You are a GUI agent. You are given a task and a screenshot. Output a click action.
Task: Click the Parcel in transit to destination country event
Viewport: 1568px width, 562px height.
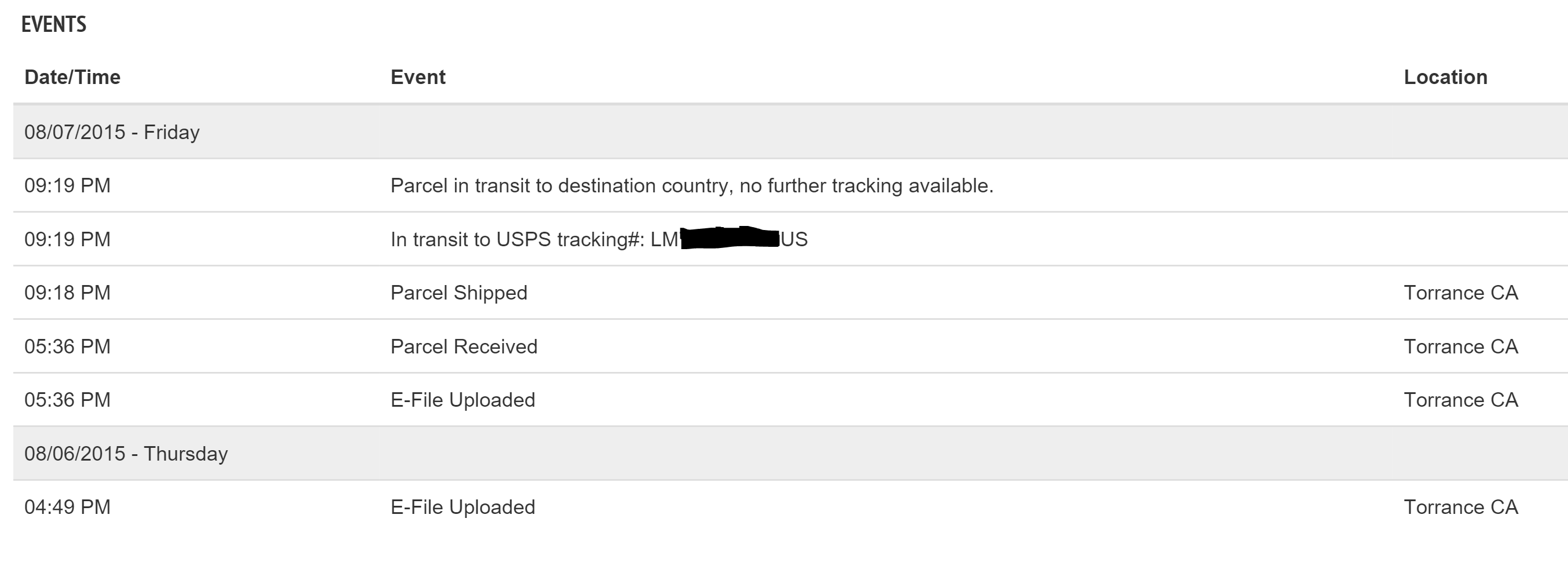[x=691, y=186]
